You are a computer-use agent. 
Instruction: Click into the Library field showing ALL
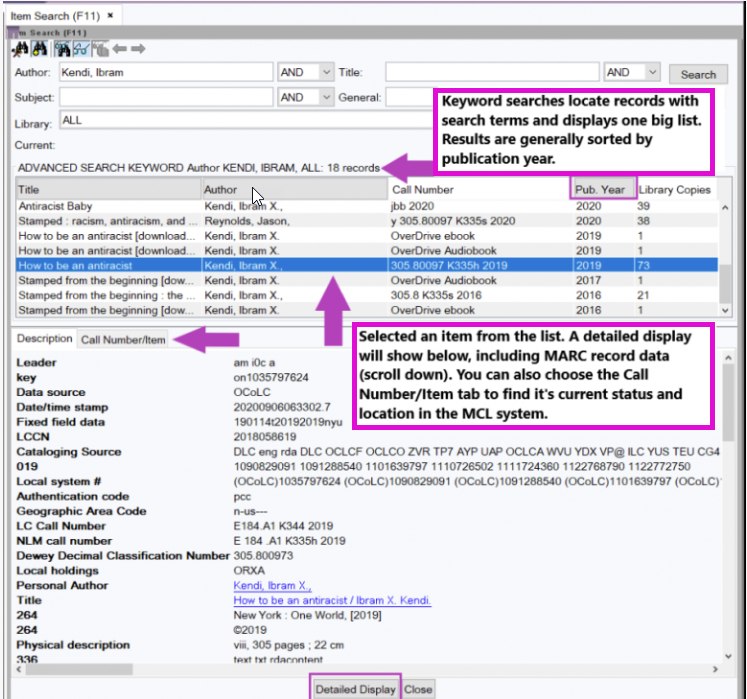246,120
